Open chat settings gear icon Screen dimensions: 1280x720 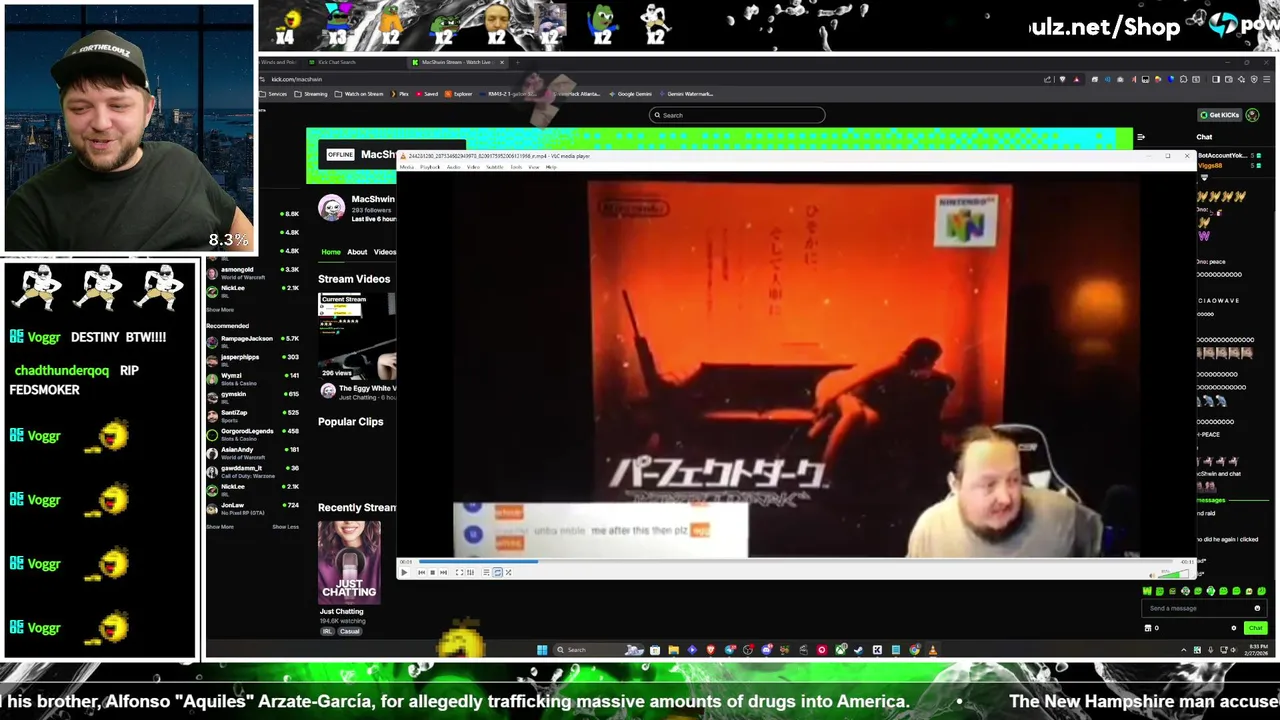tap(1234, 628)
